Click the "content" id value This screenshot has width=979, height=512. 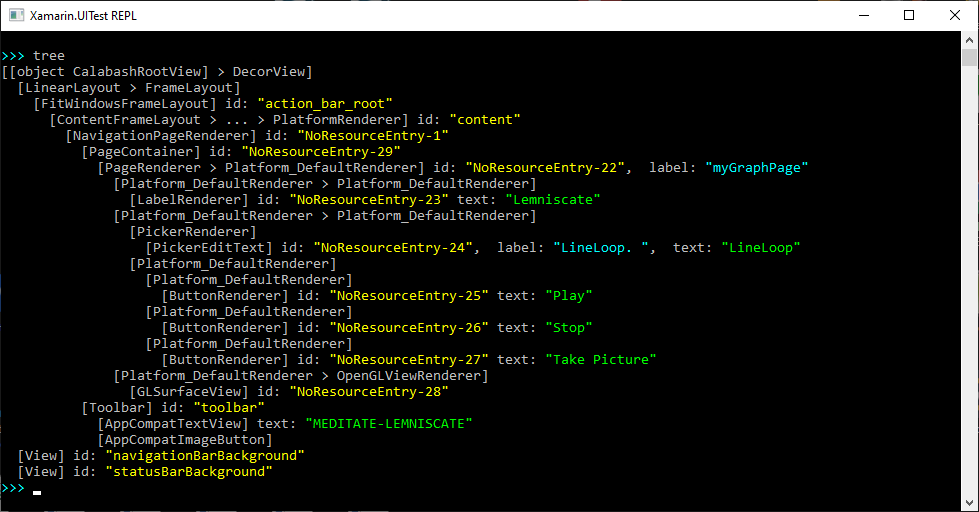(x=485, y=120)
